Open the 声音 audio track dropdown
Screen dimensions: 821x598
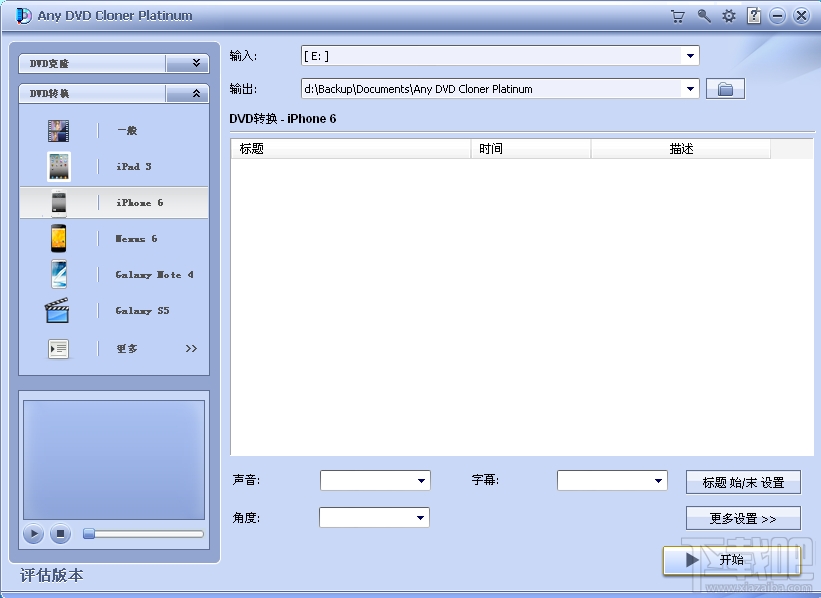click(x=421, y=480)
